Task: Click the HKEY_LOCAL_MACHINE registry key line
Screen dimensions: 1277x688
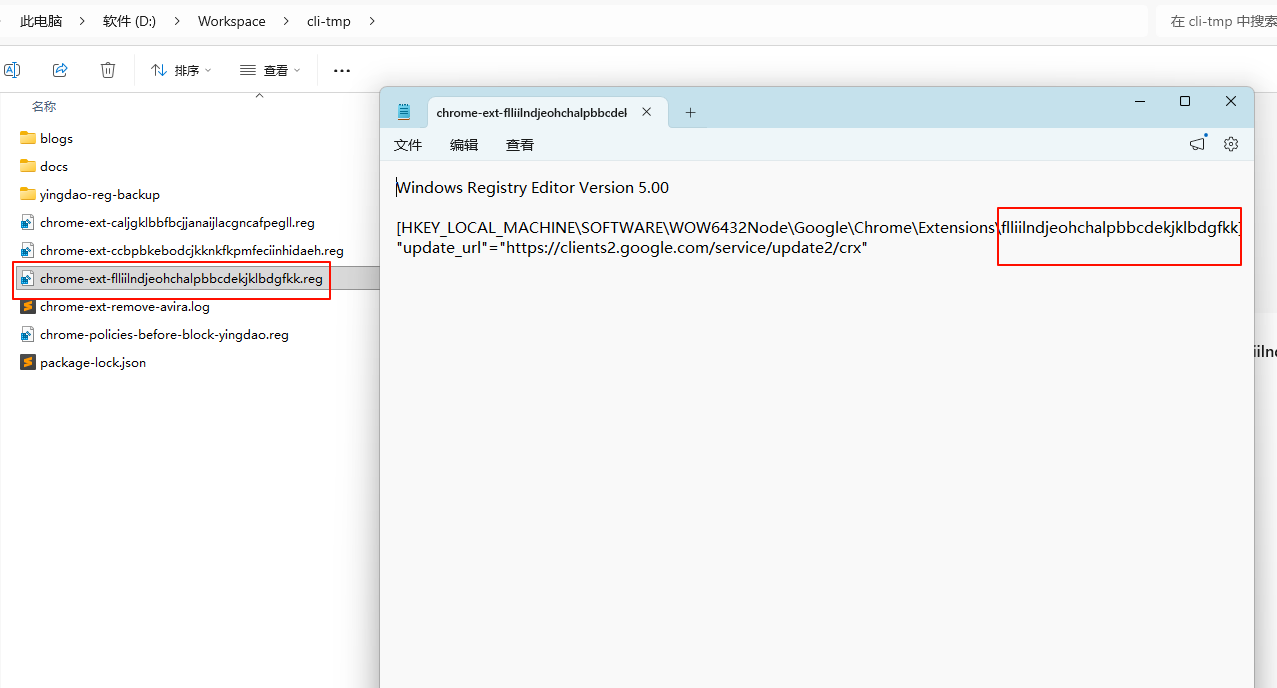Action: [x=819, y=227]
